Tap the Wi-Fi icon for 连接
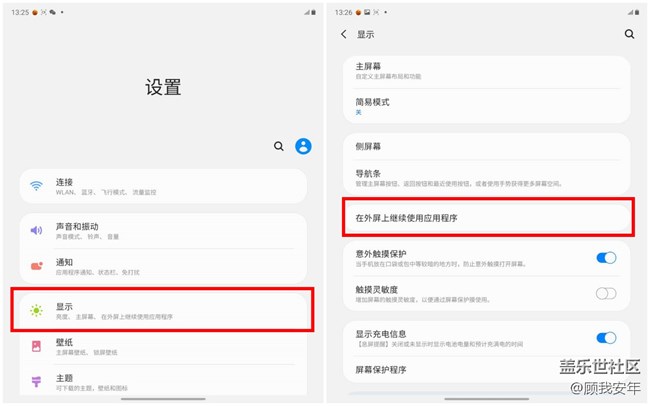Screen dimensions: 650x406 pos(37,186)
